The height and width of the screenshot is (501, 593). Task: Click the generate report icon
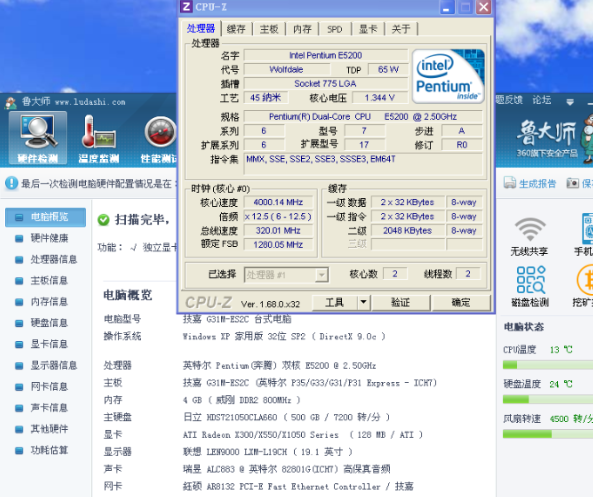(509, 183)
